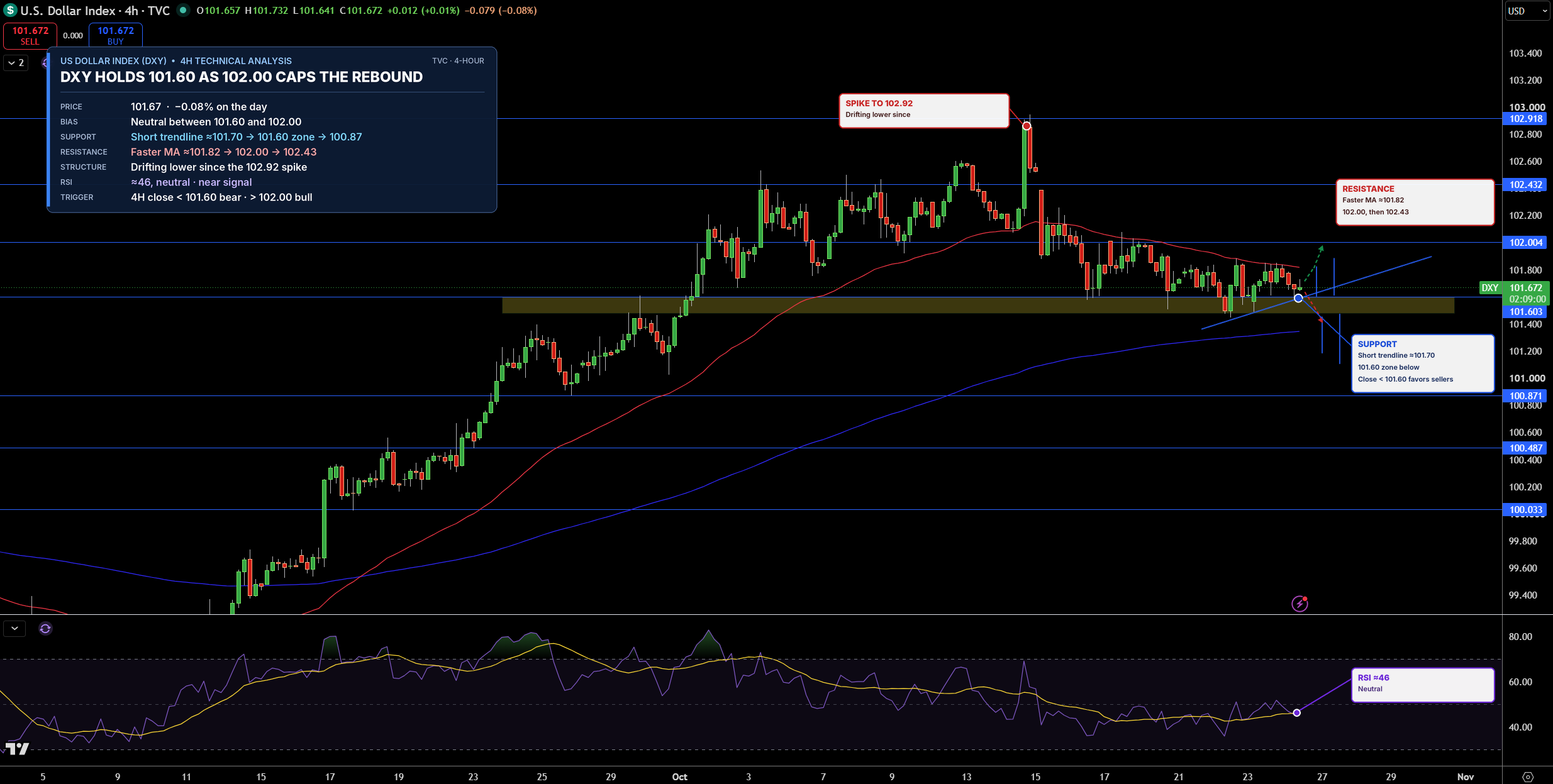
Task: Select the 102.432 horizontal line price label
Action: (1526, 185)
